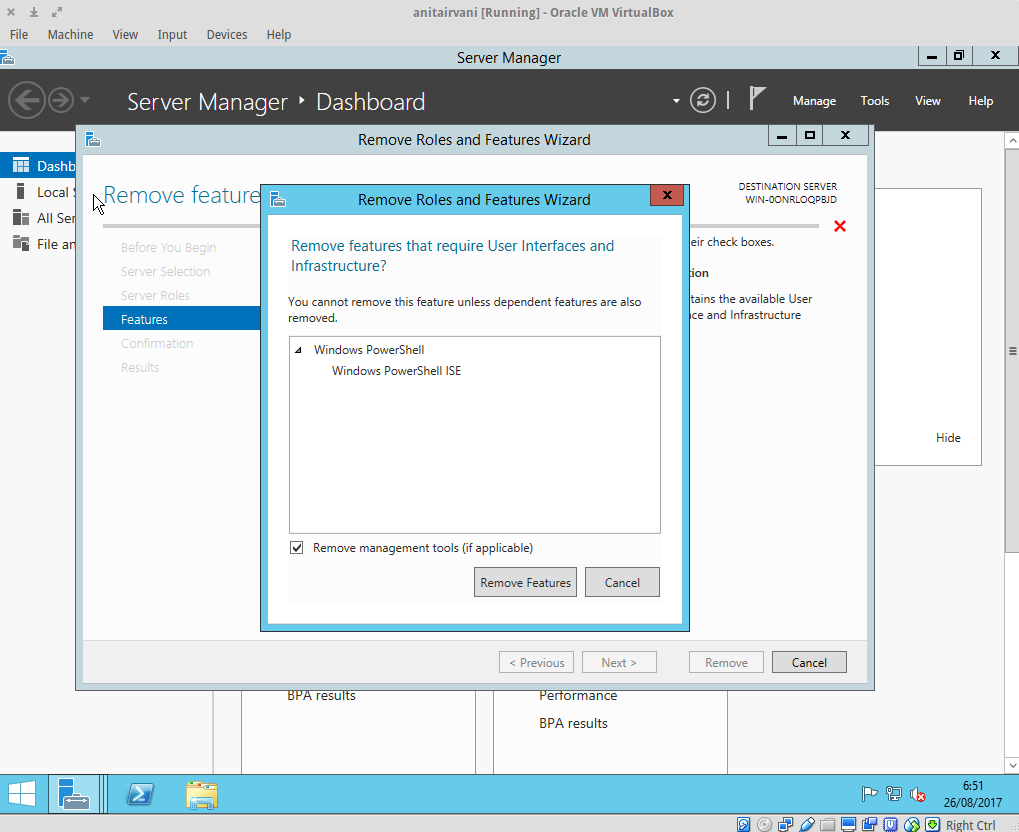Click the Remove Features button
1019x832 pixels.
click(x=525, y=582)
